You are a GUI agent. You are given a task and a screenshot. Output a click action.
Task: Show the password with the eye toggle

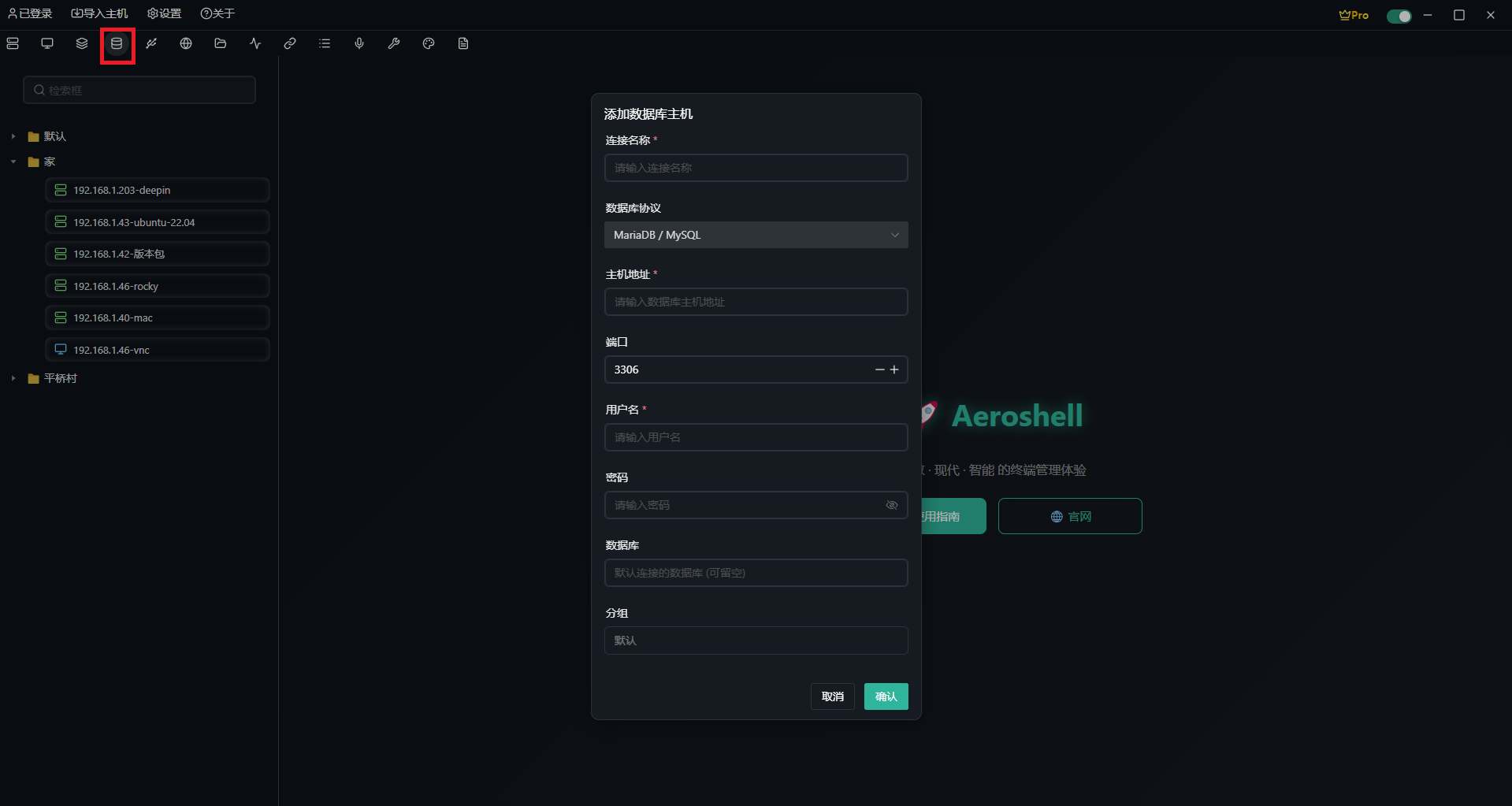(891, 505)
